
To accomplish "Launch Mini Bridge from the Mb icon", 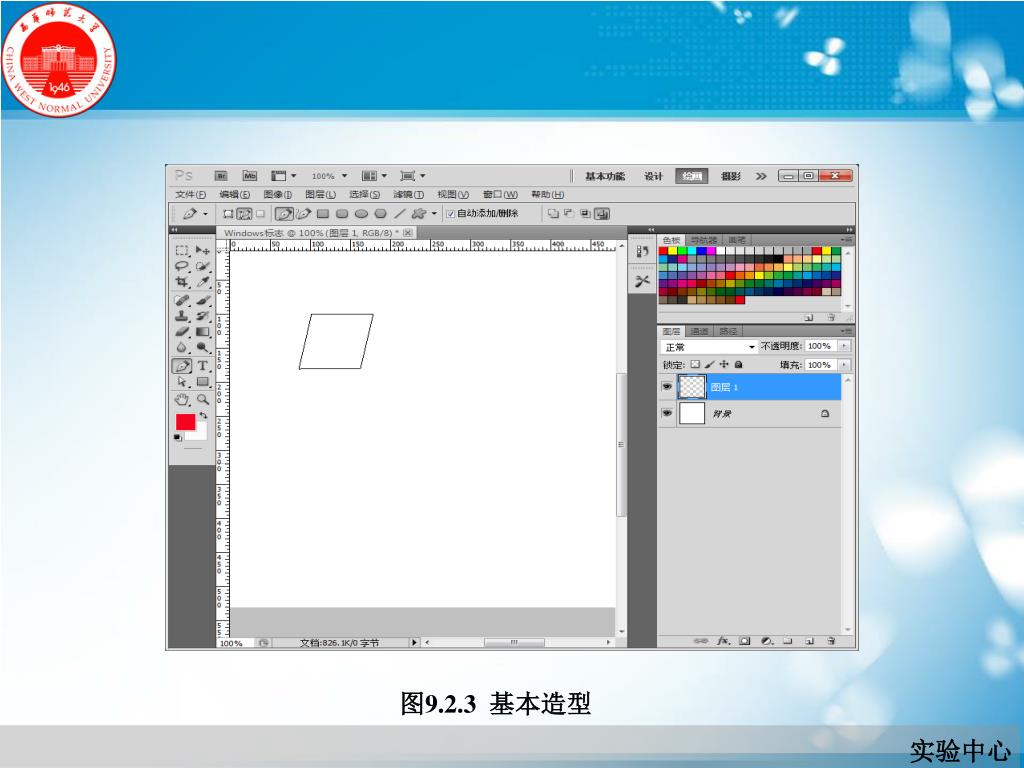I will tap(249, 176).
